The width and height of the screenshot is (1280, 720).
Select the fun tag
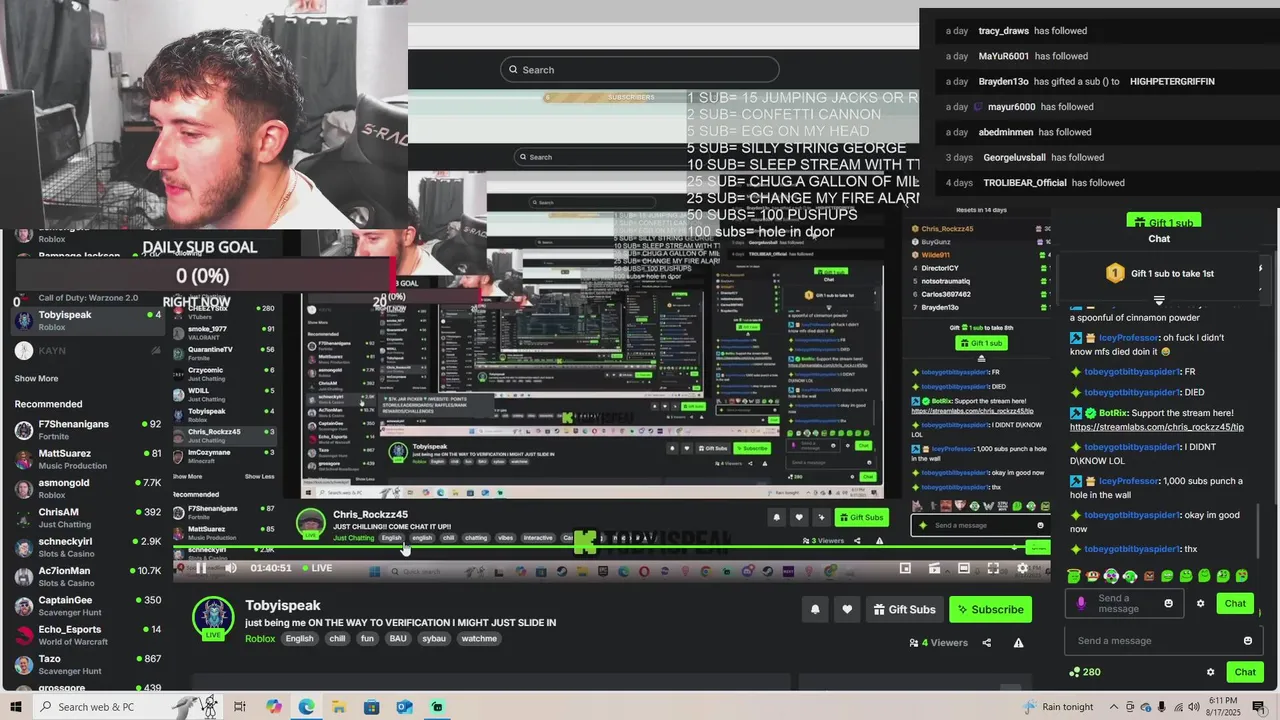(367, 638)
